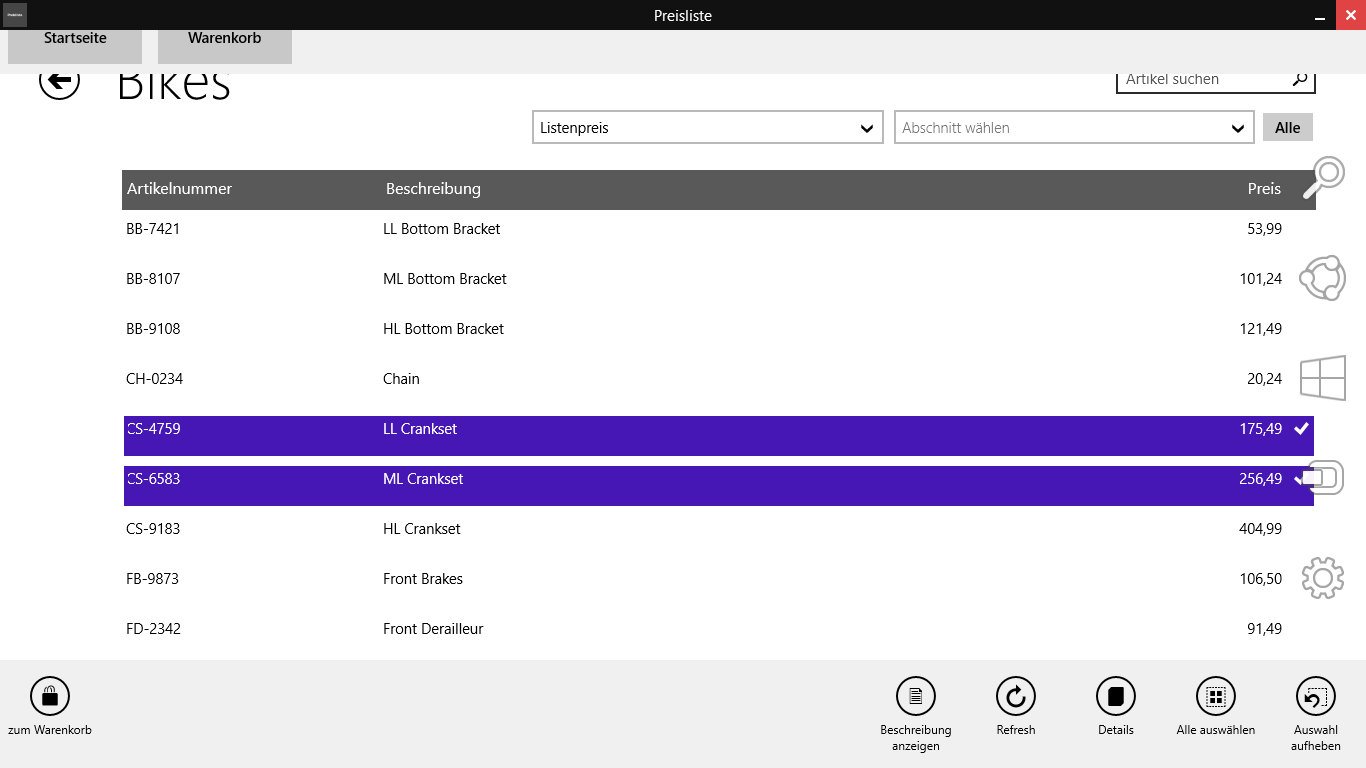Select the Alle auswählen icon

click(1215, 696)
